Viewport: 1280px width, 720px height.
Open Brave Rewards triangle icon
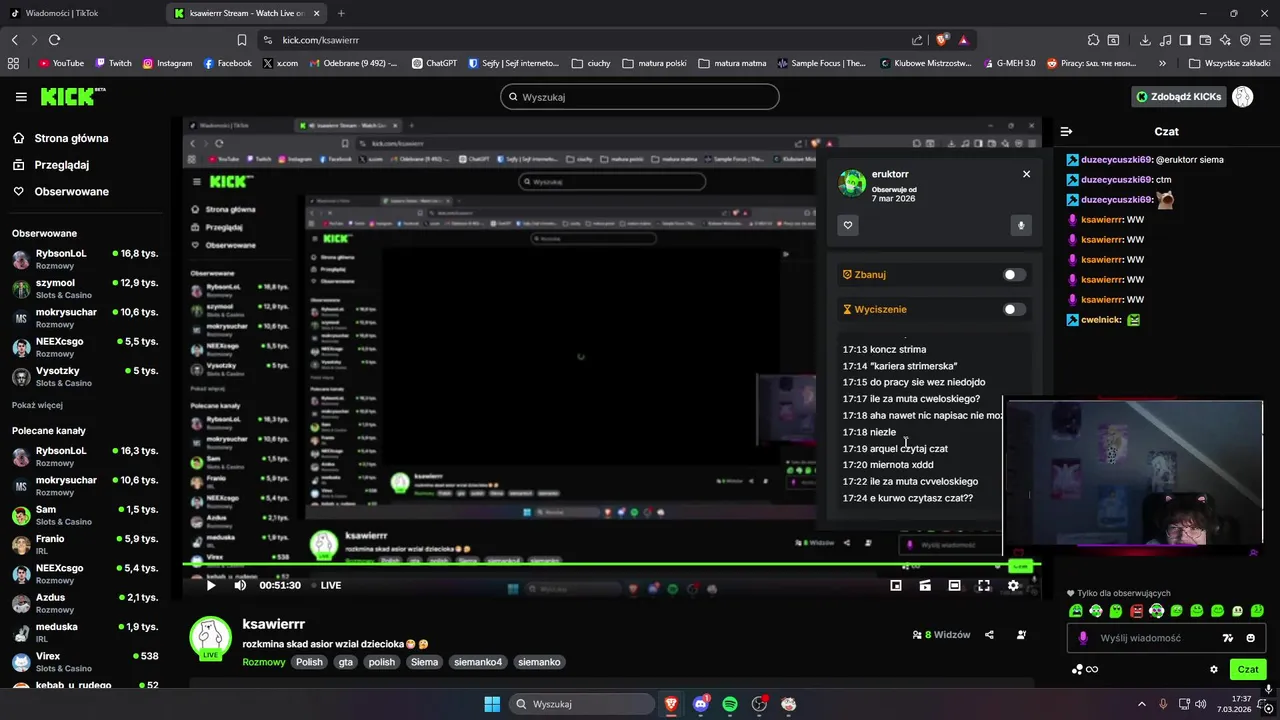tap(964, 40)
